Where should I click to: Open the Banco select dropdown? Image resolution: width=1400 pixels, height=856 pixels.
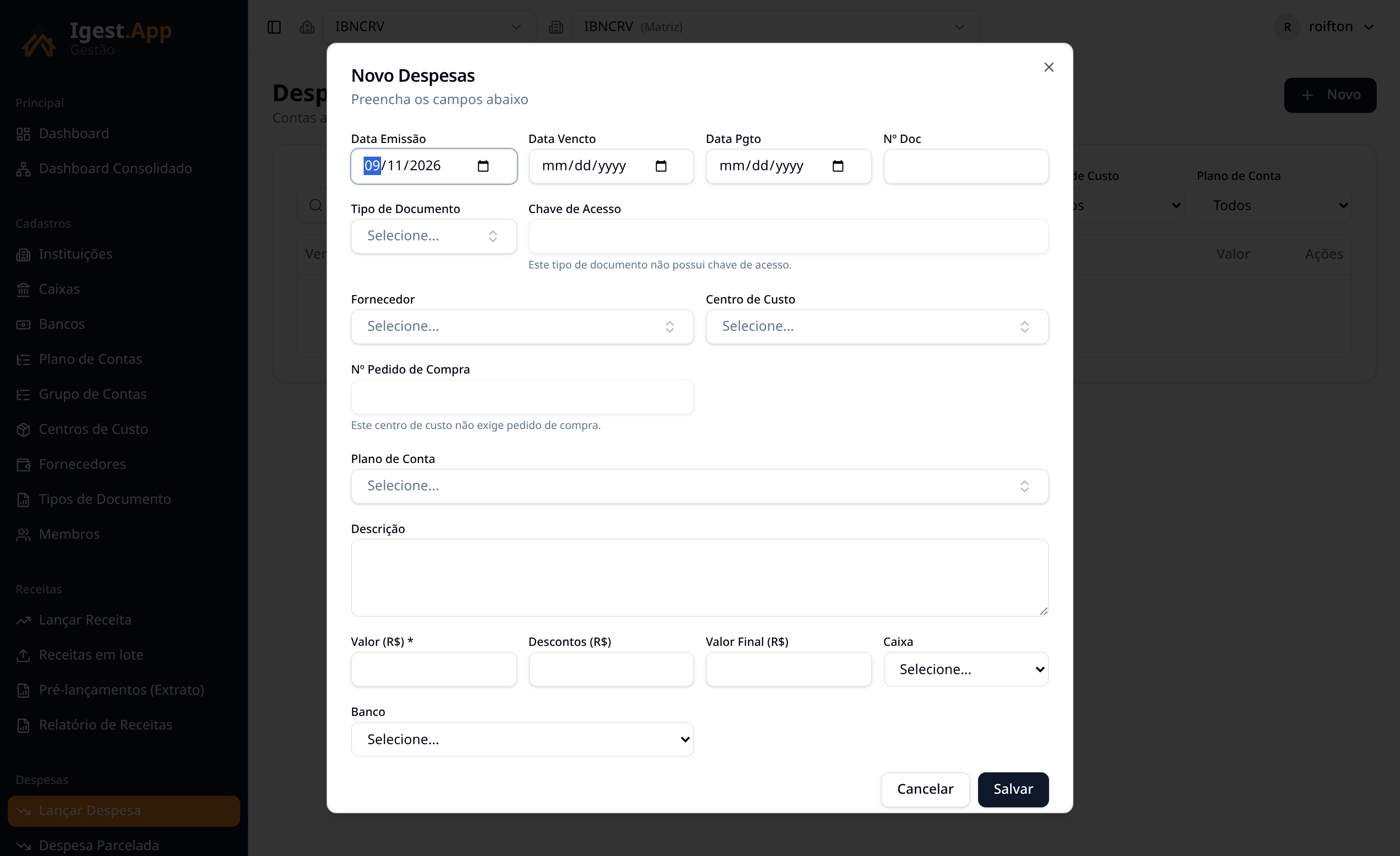(522, 739)
